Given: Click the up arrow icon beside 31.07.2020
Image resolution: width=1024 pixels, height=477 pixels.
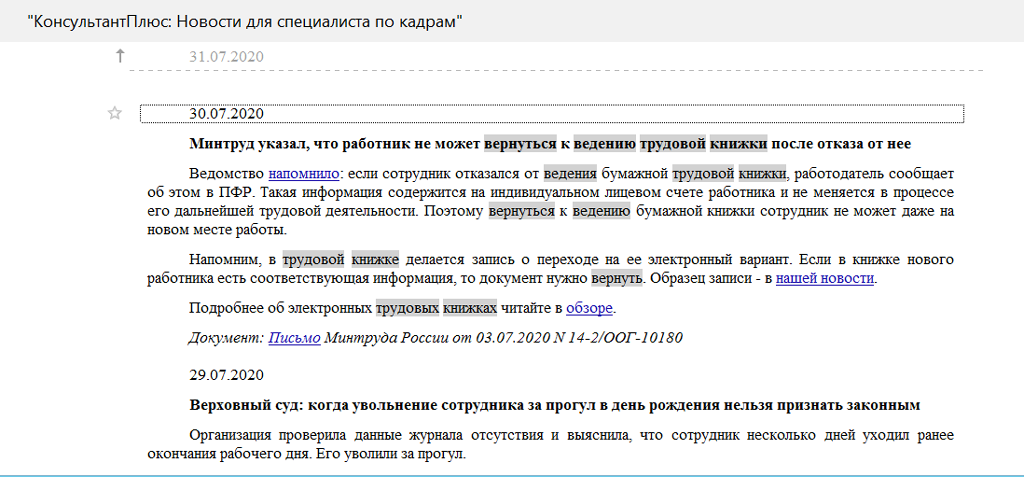Looking at the screenshot, I should (120, 56).
